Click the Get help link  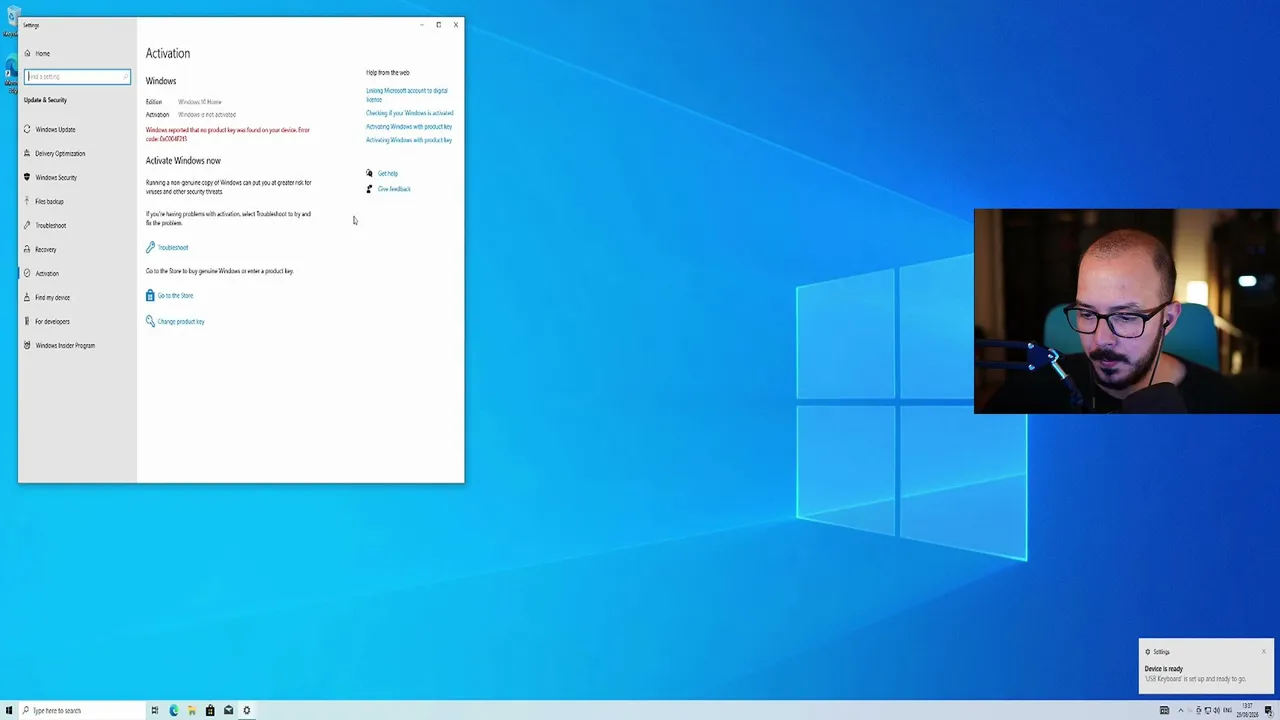(x=388, y=173)
